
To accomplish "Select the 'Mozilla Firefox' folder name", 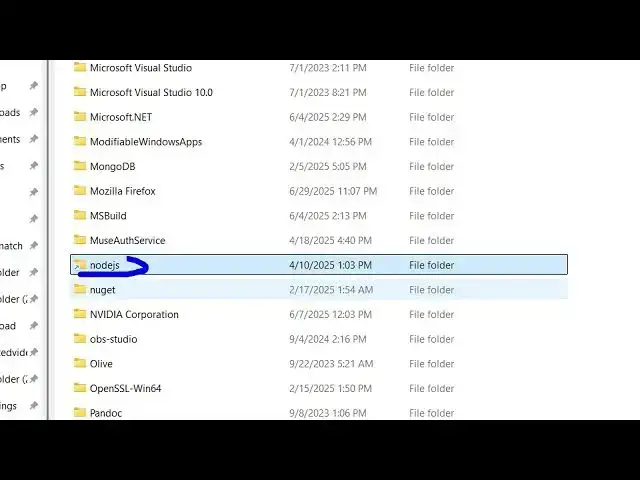I will coord(122,191).
